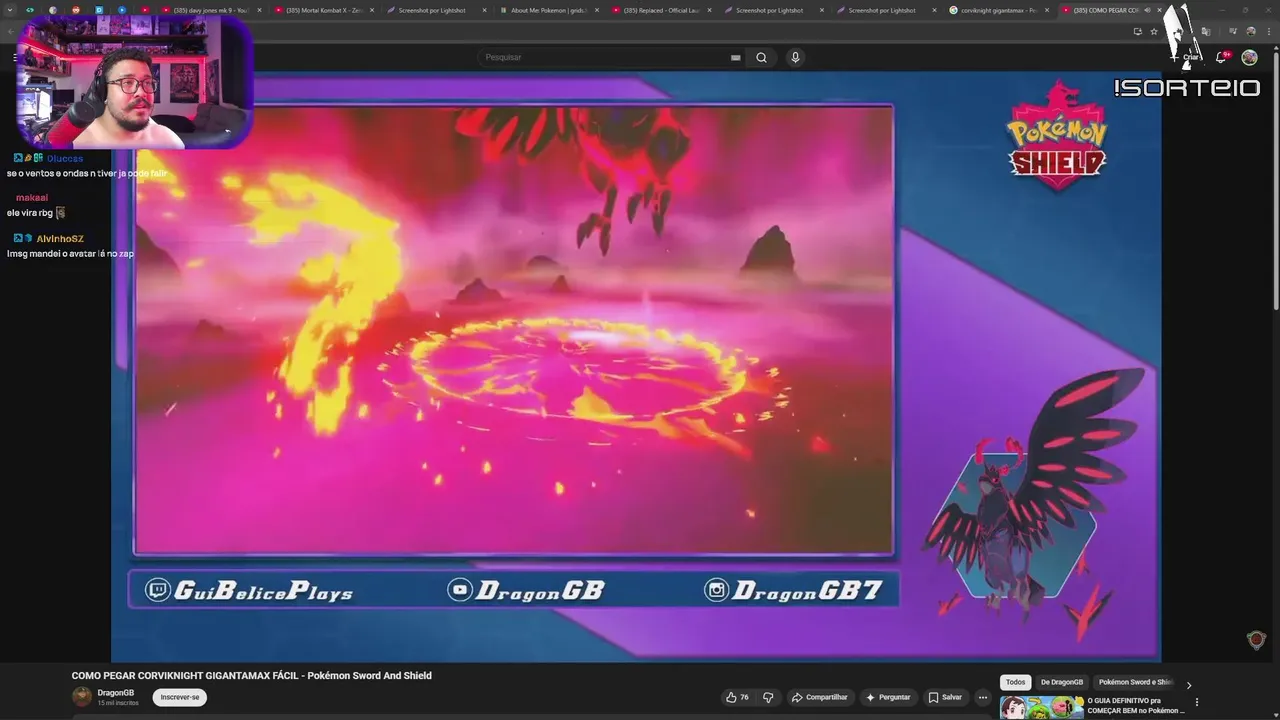Screen dimensions: 1280x720
Task: Open the Chrome media control icon
Action: (x=1233, y=31)
